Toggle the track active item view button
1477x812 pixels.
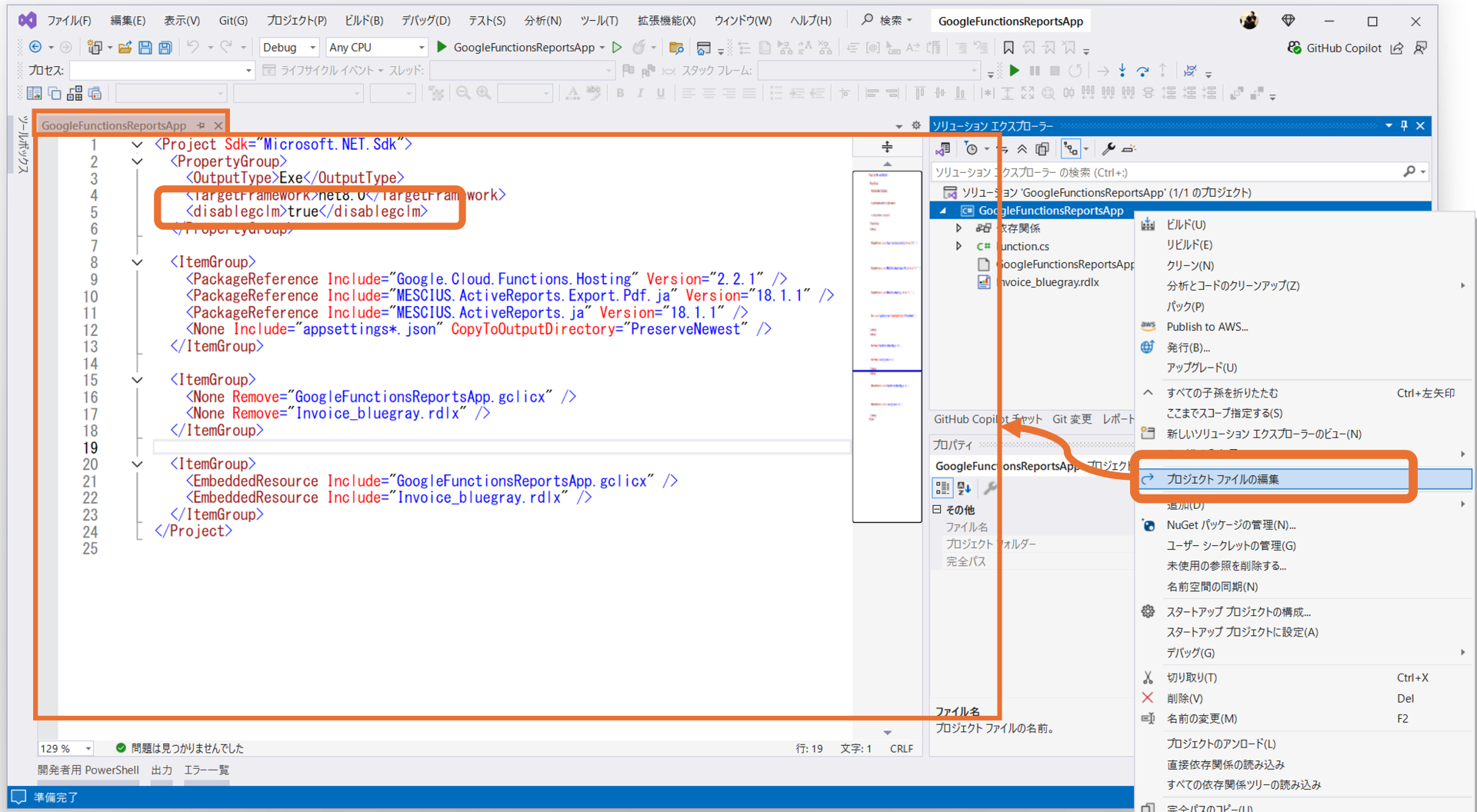1070,149
